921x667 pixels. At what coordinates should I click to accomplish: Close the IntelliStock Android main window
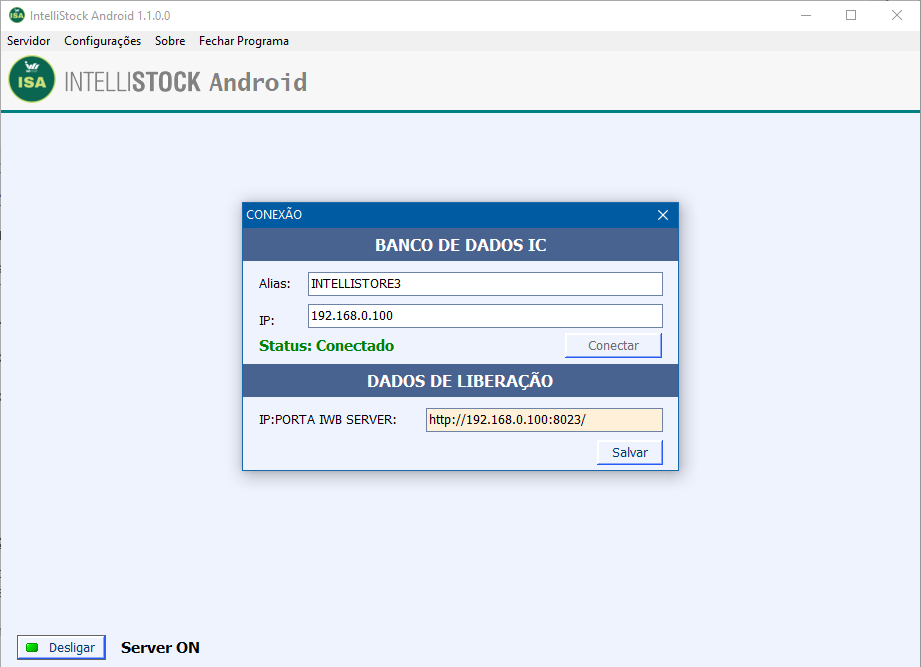coord(897,15)
